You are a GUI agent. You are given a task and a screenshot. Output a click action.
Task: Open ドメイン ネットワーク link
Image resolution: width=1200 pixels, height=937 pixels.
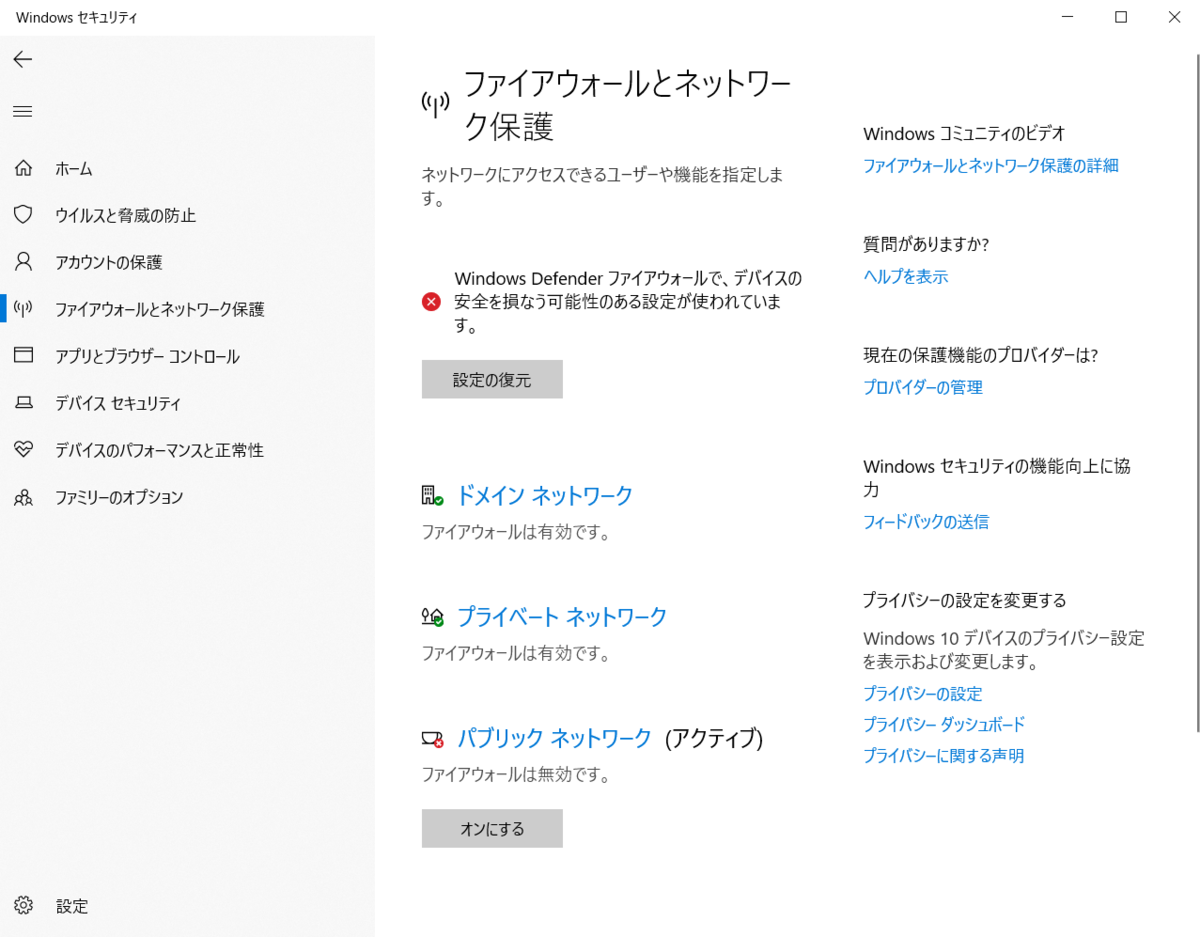(x=545, y=496)
